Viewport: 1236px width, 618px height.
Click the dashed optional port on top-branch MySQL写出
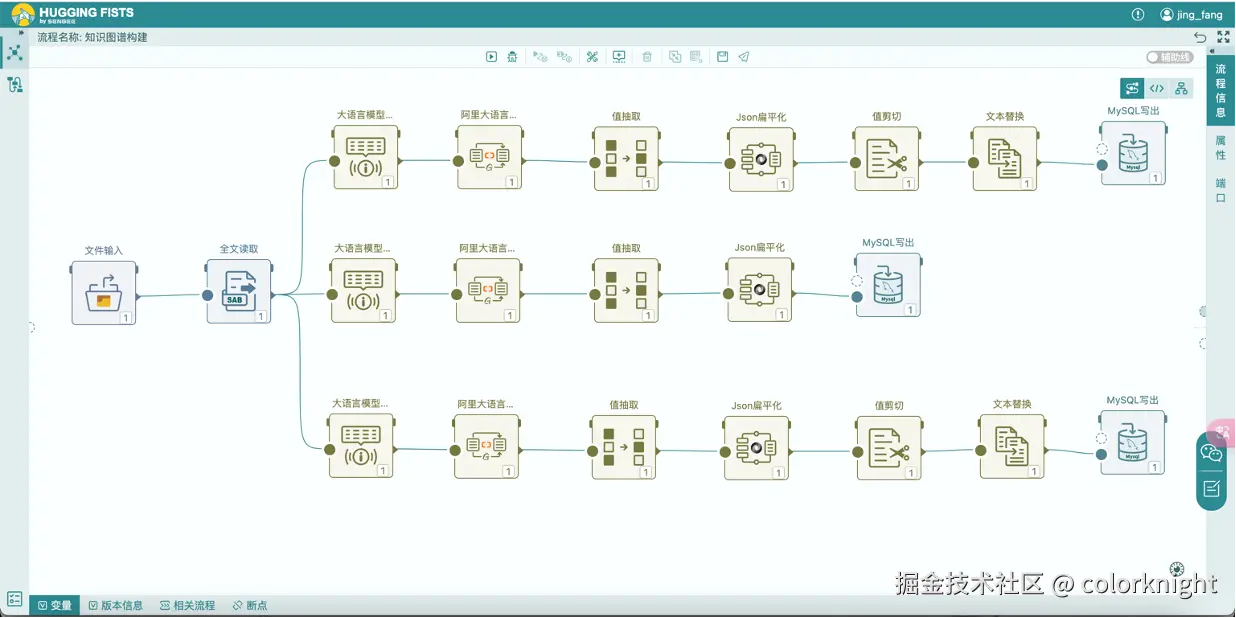1101,149
